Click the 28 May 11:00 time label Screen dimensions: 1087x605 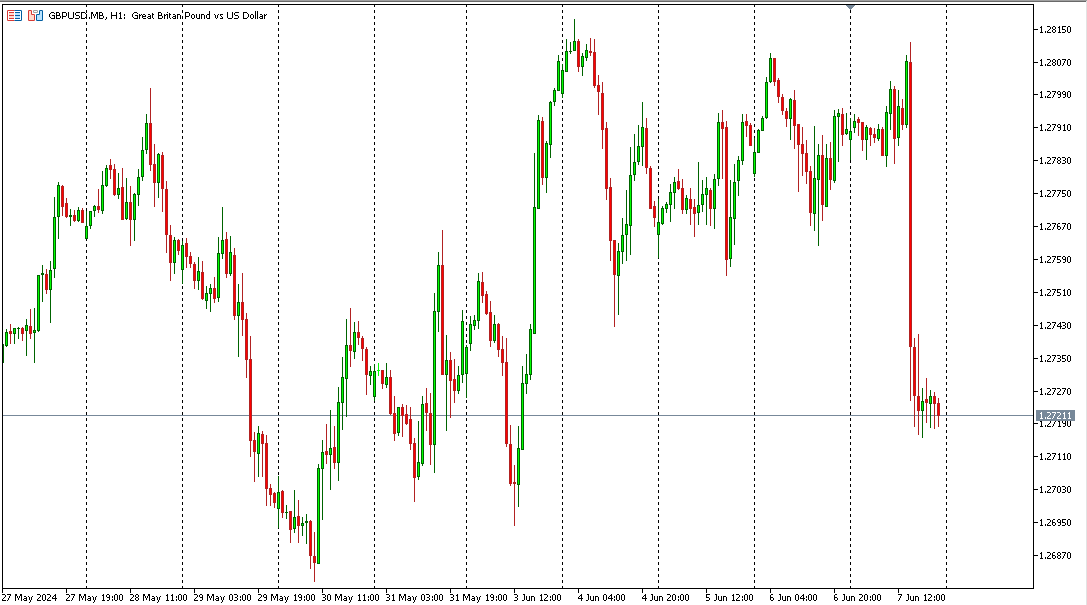coord(158,597)
